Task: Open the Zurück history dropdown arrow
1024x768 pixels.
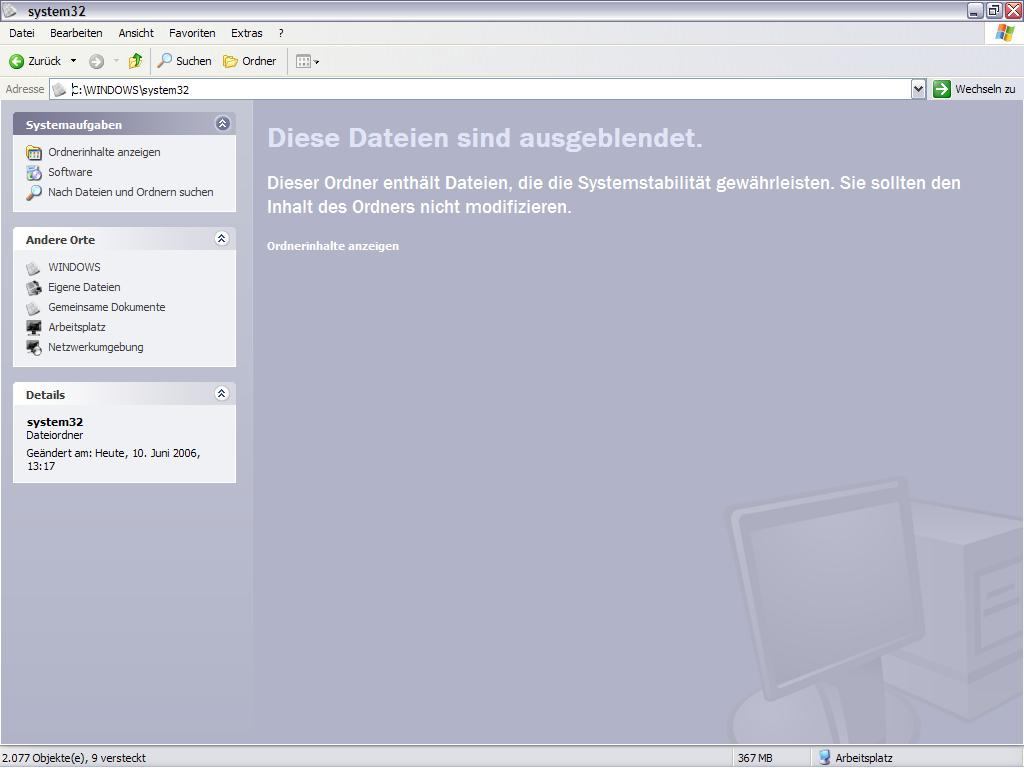Action: [73, 61]
